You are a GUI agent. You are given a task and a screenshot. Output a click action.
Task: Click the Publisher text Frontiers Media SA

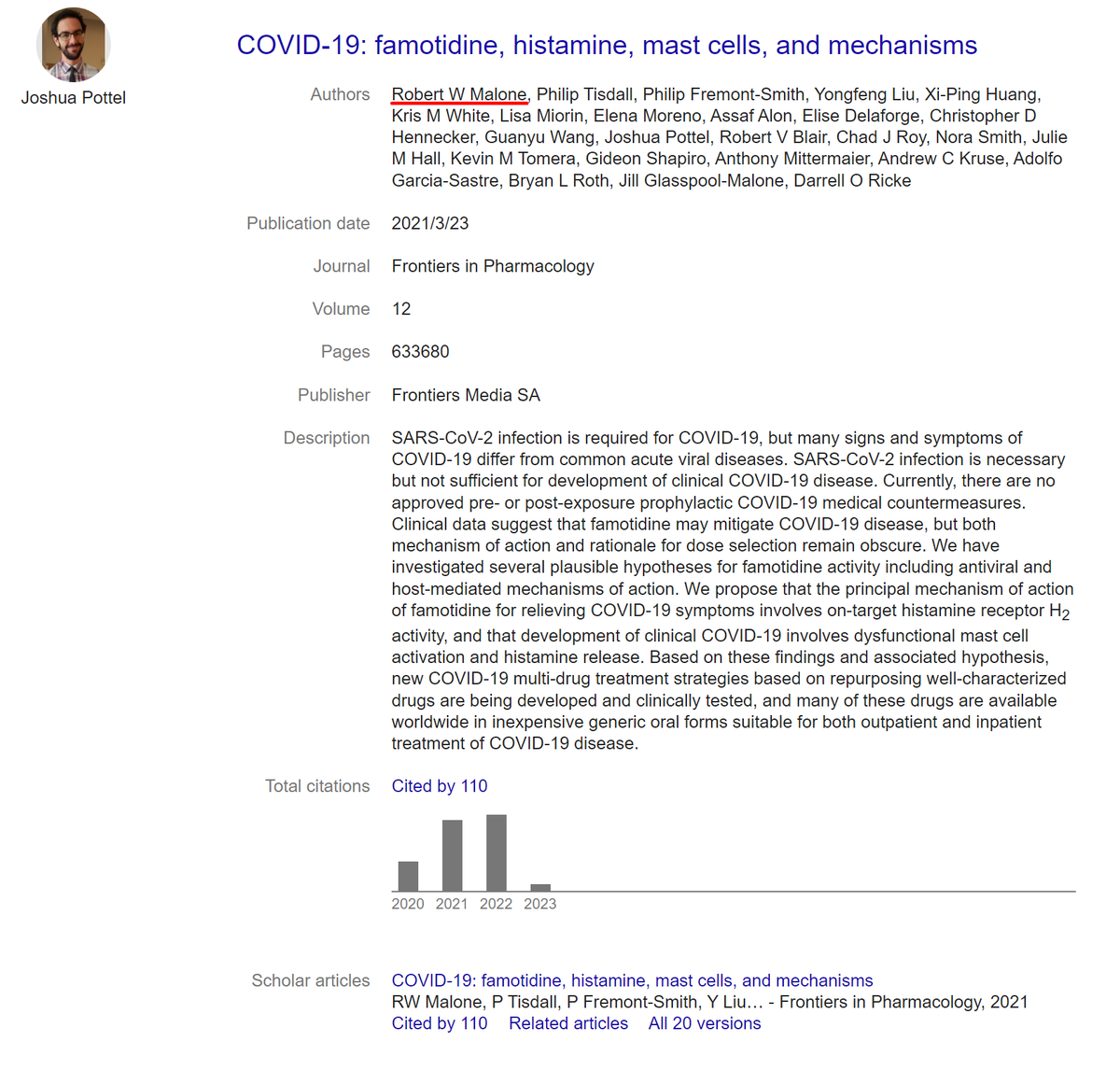[465, 395]
